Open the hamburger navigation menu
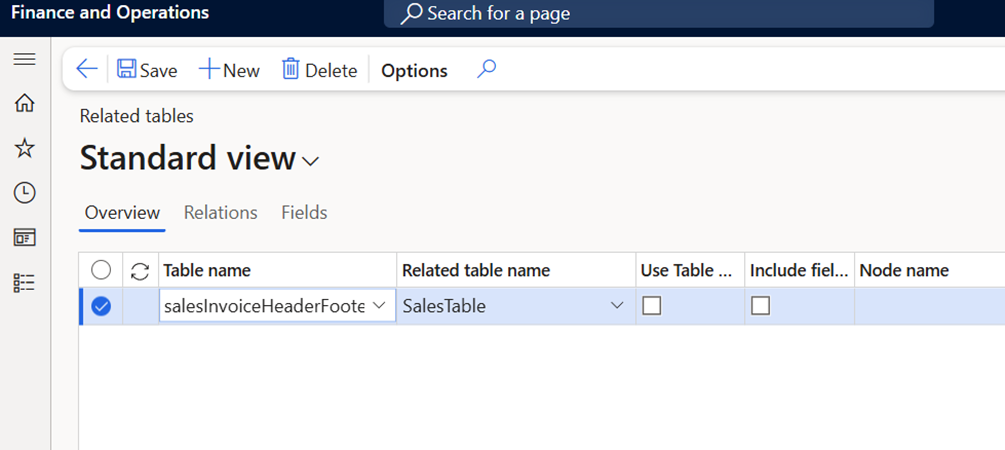The height and width of the screenshot is (450, 1005). point(24,60)
